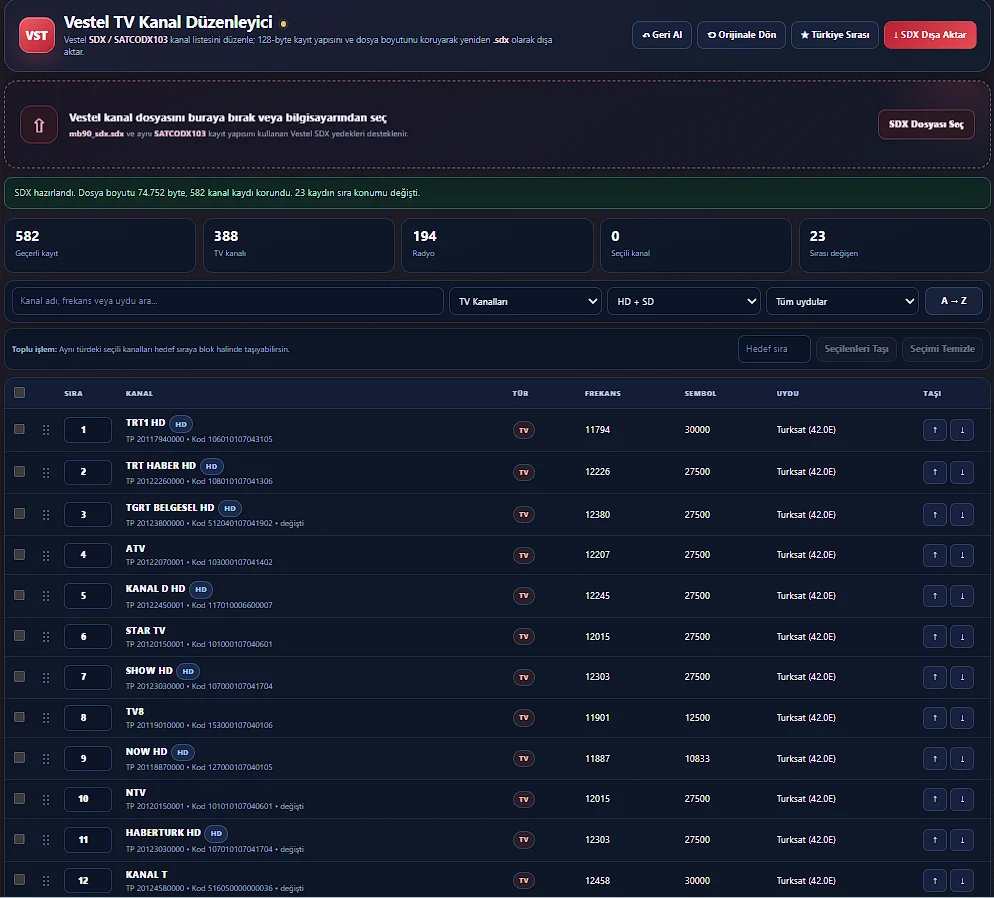Move SHOW HD up

coord(934,677)
